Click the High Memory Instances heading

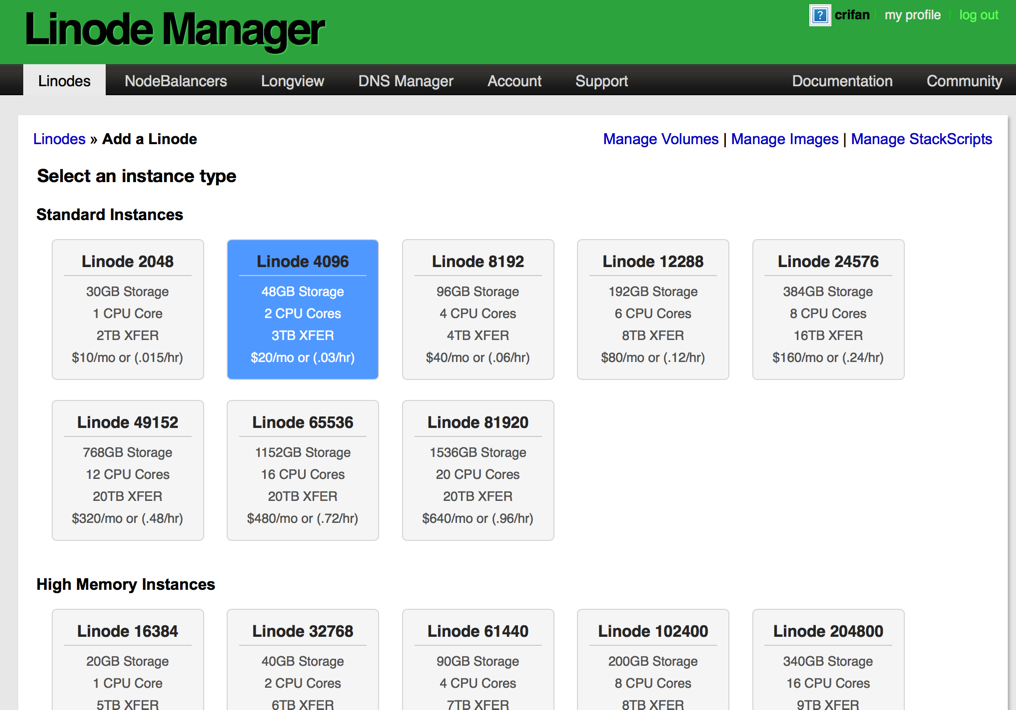click(126, 584)
